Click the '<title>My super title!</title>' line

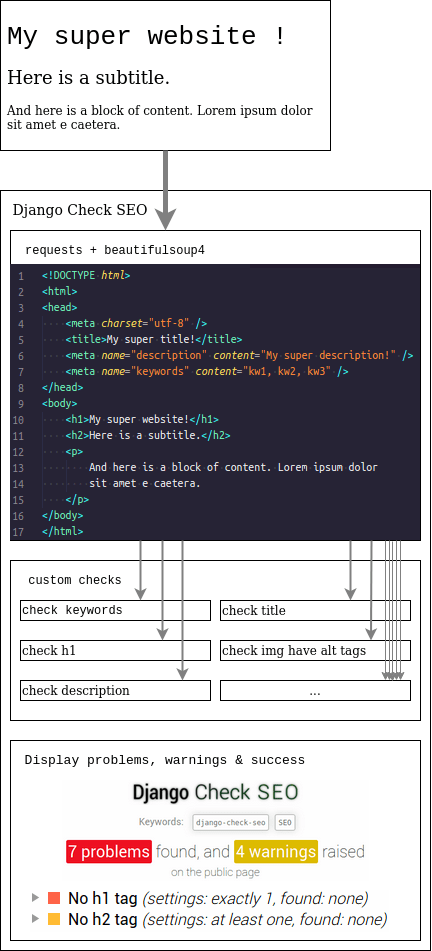click(154, 339)
